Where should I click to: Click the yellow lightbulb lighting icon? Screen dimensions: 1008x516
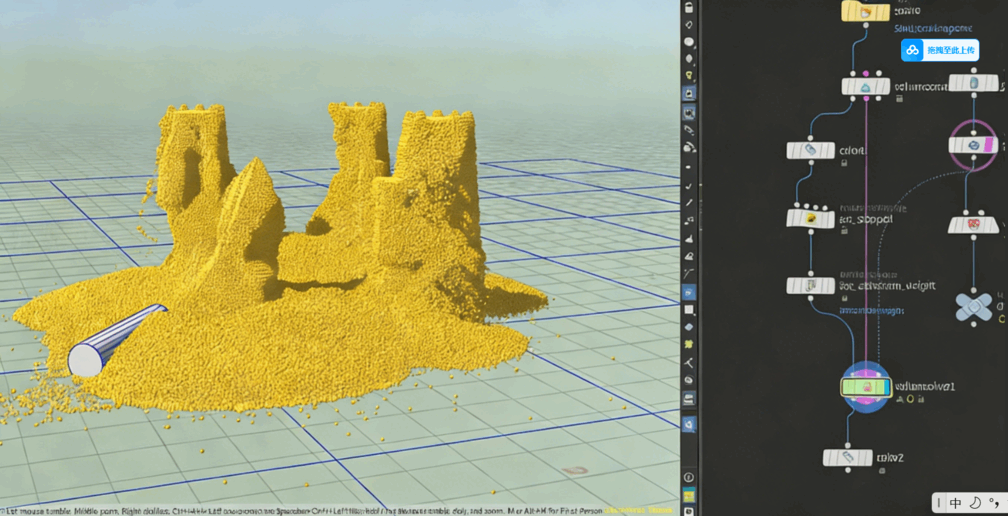point(689,75)
